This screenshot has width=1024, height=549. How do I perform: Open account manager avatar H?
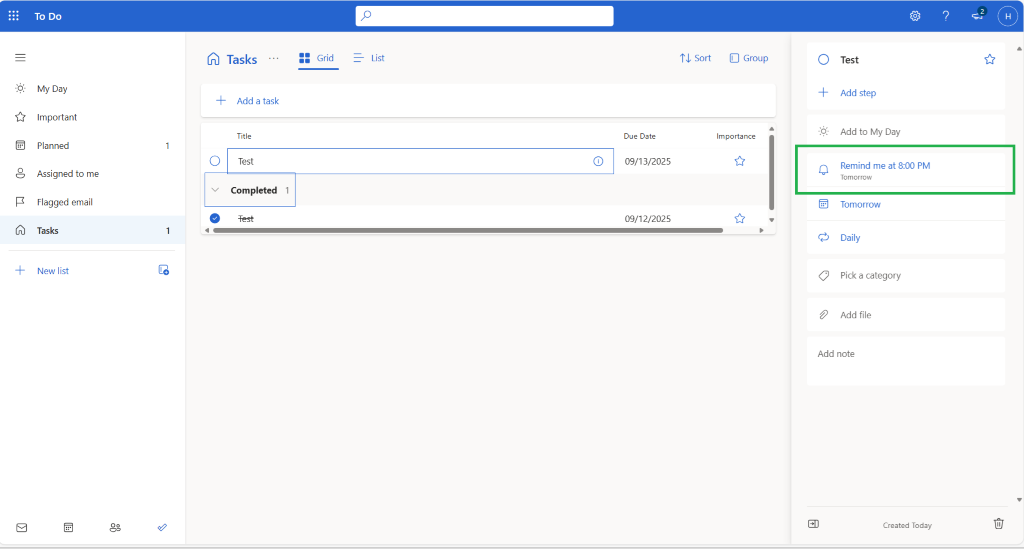1008,16
